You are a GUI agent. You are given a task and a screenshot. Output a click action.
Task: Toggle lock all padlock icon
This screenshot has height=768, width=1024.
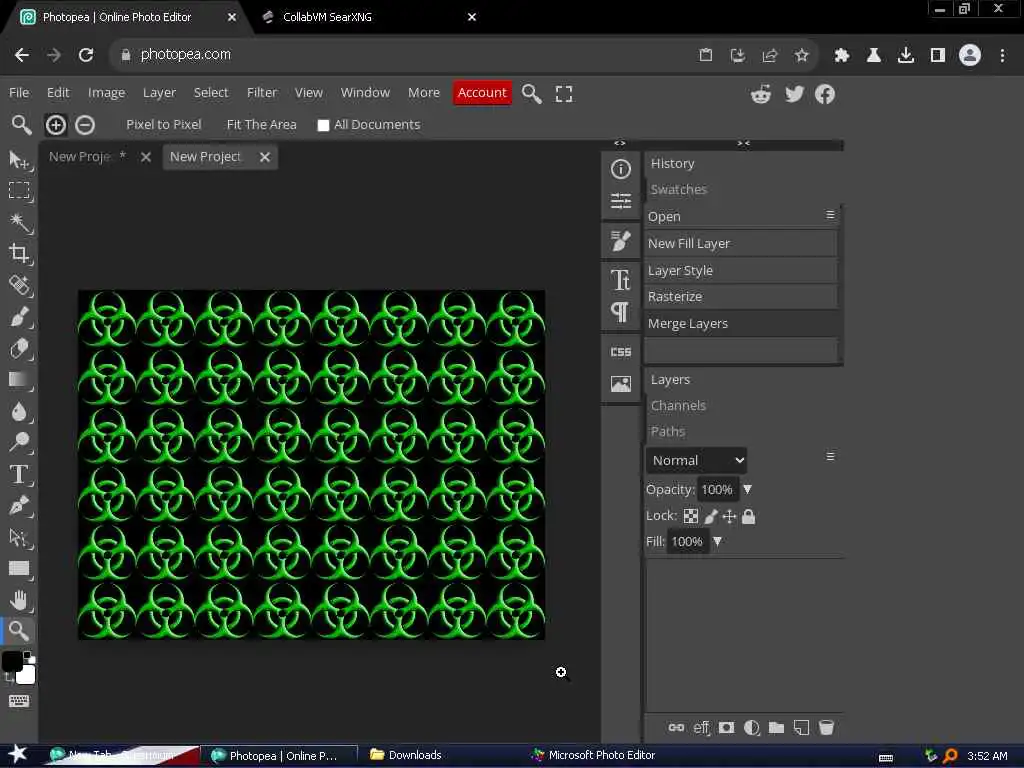click(748, 517)
